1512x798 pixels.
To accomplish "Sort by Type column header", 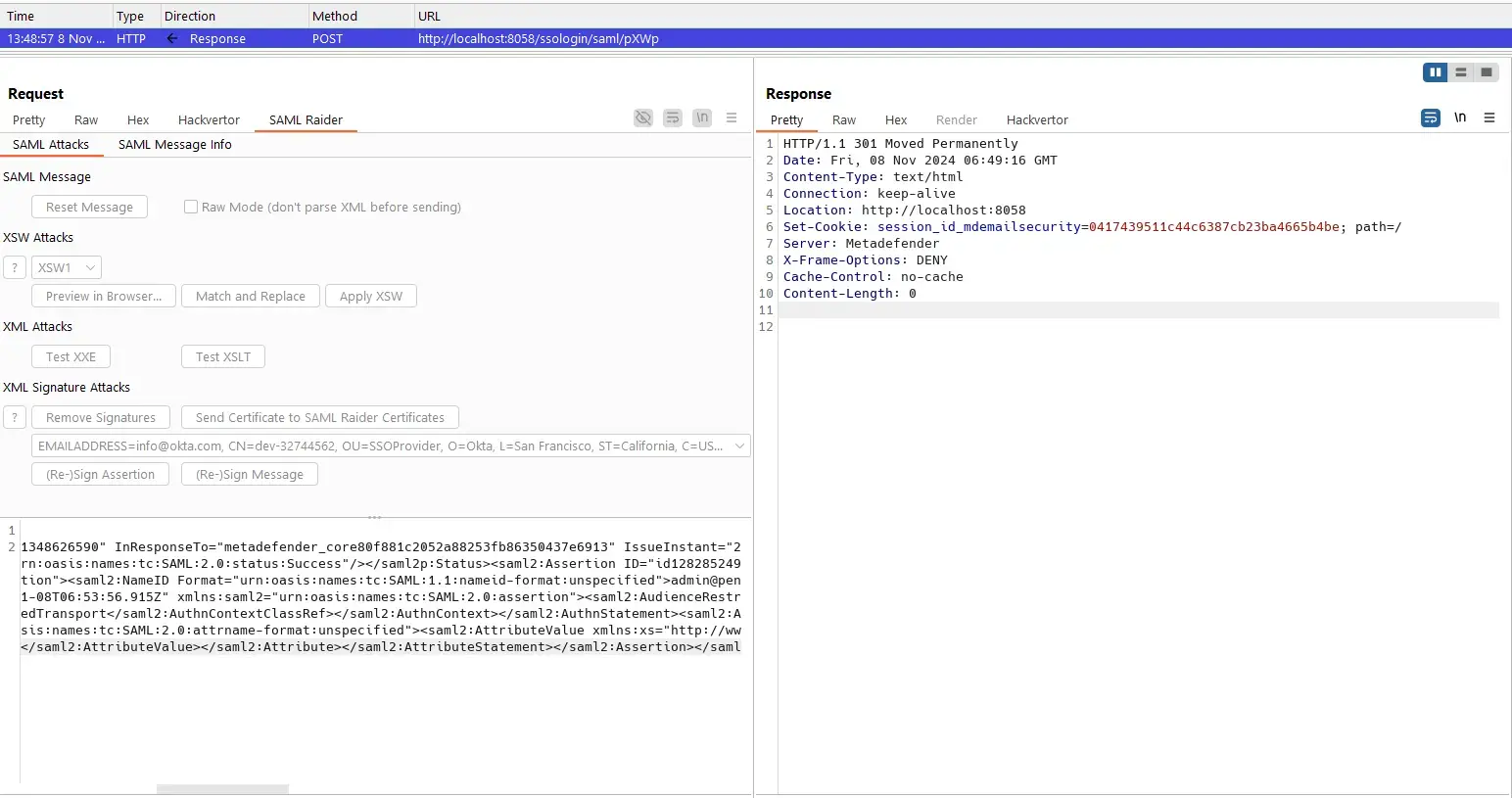I will (x=136, y=16).
